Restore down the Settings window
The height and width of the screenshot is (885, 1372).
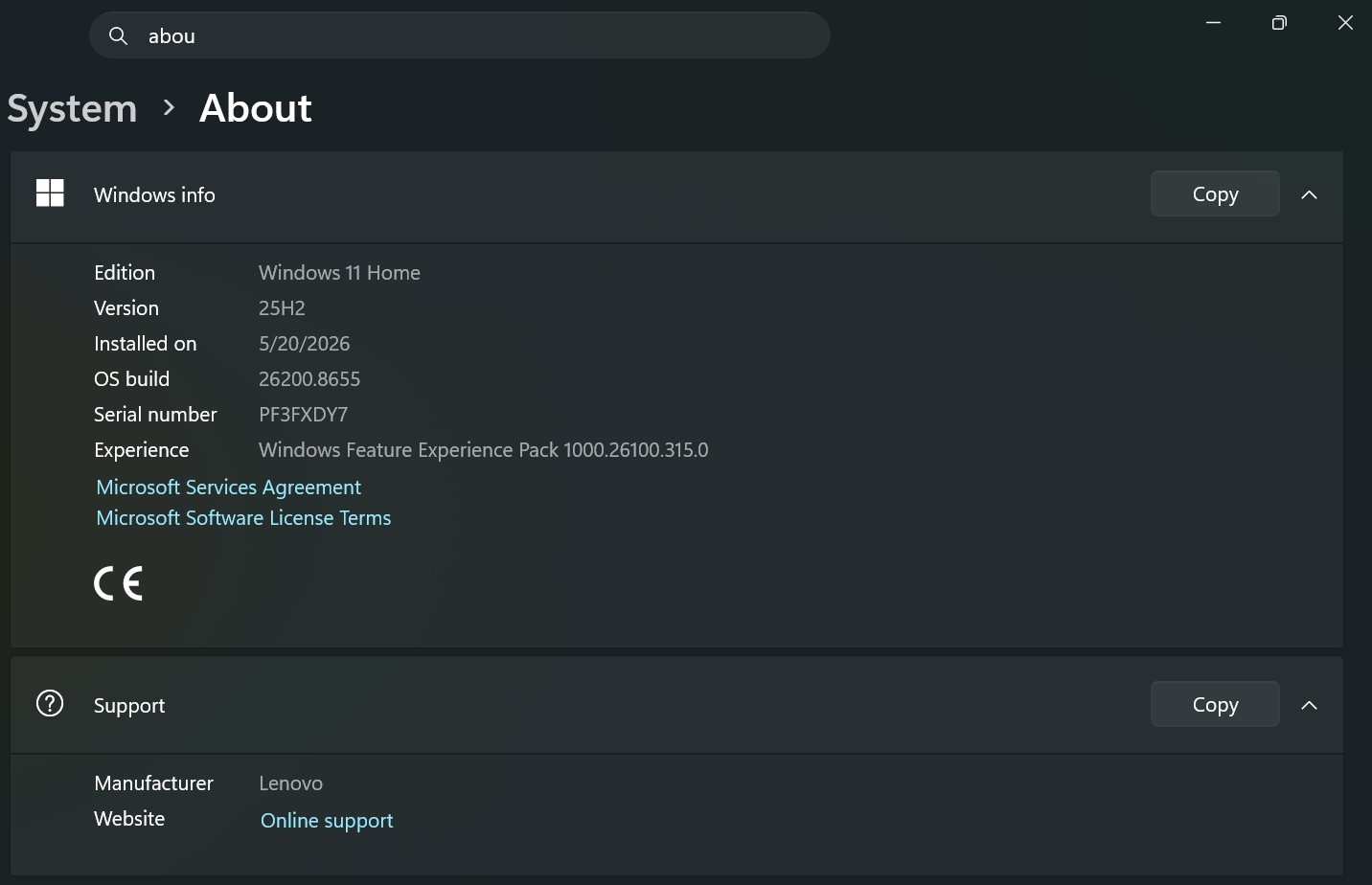click(1279, 22)
